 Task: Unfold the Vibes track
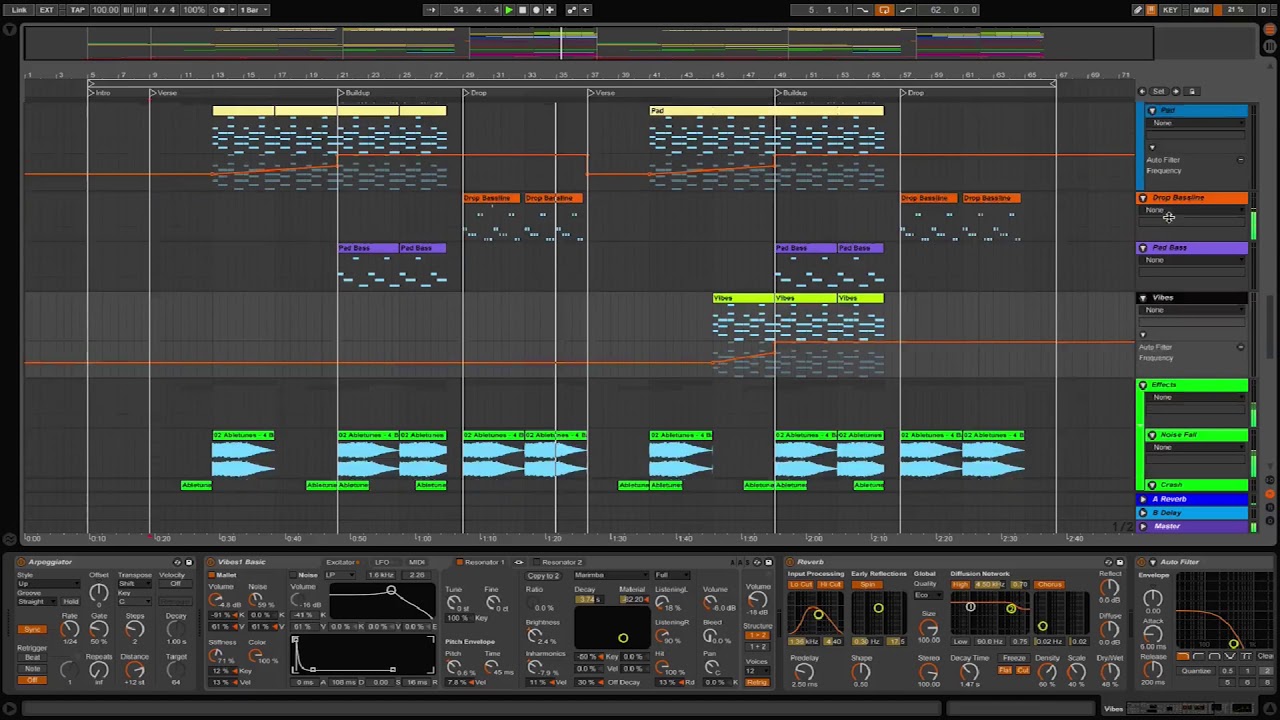pos(1143,298)
